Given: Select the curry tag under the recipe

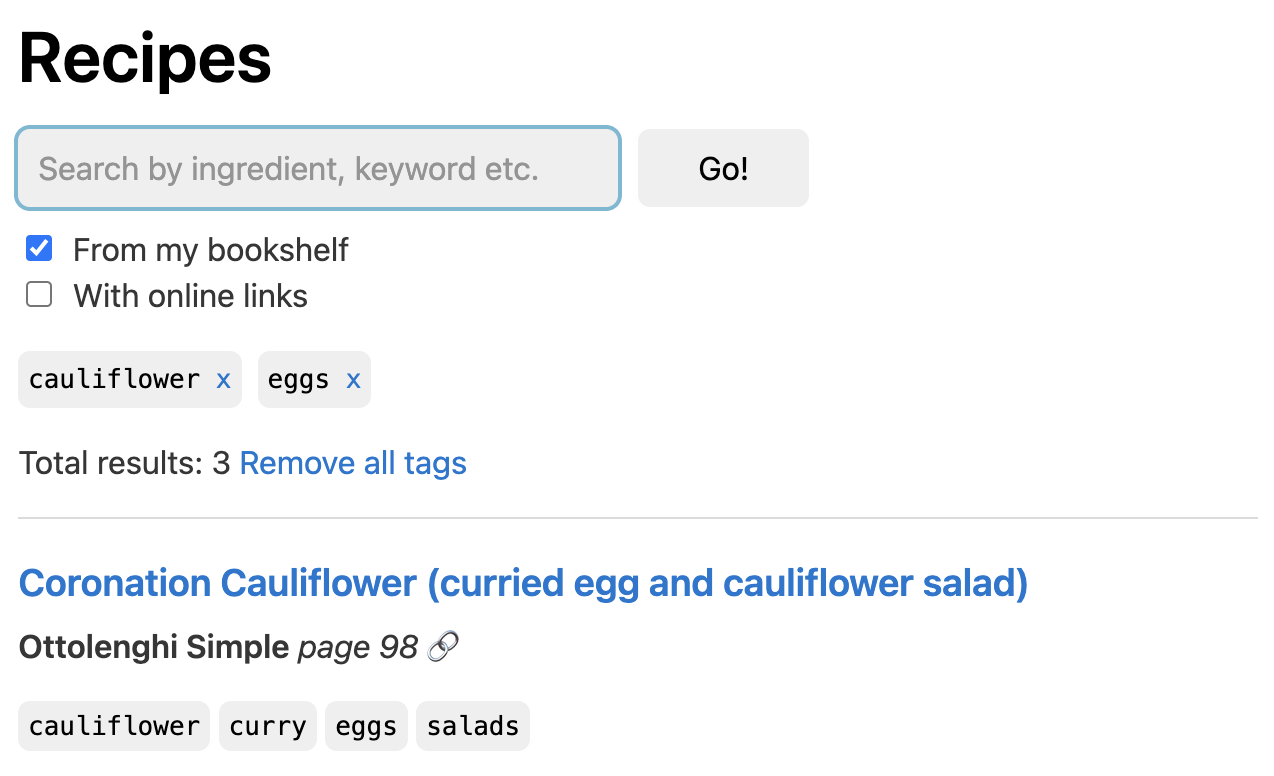Looking at the screenshot, I should coord(267,725).
